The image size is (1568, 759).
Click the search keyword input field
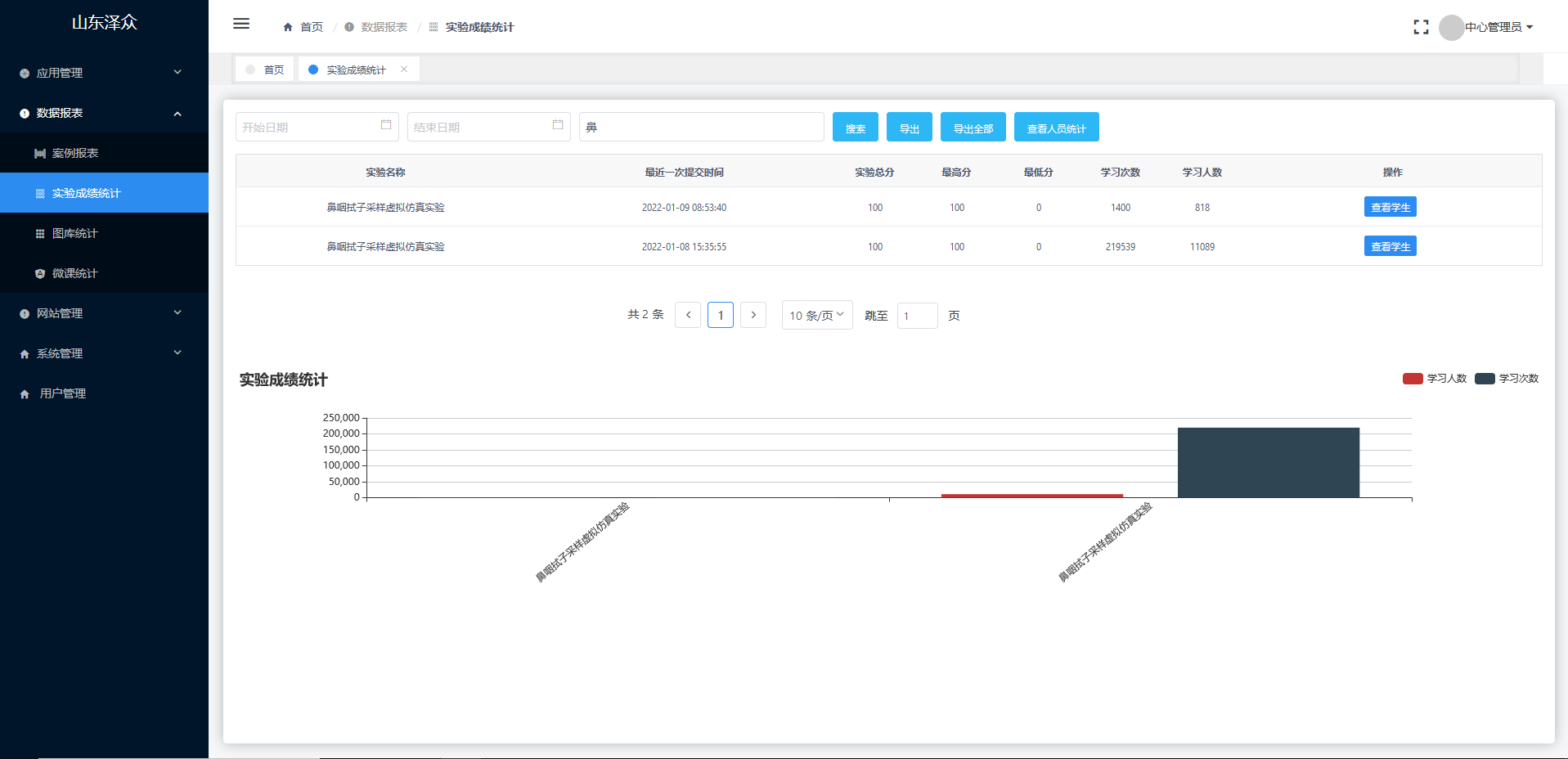coord(701,127)
